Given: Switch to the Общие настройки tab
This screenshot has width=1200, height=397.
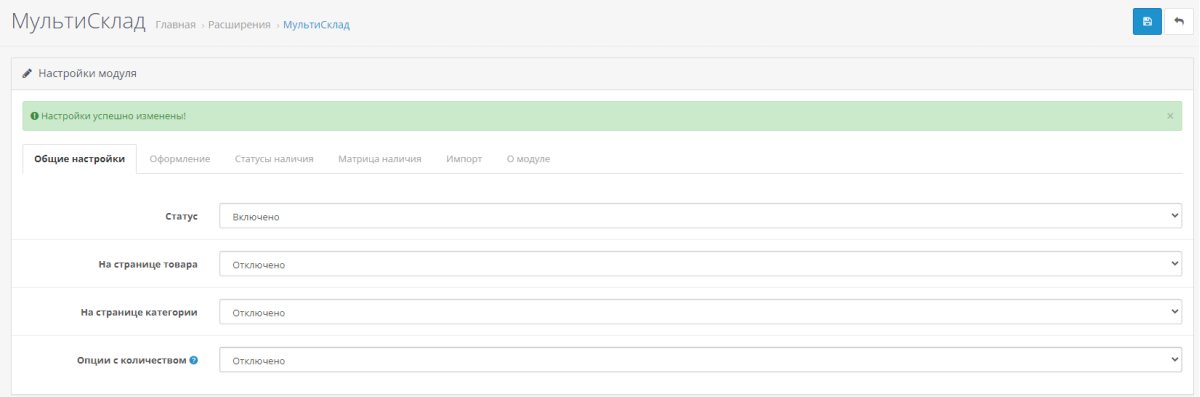Looking at the screenshot, I should click(x=80, y=159).
